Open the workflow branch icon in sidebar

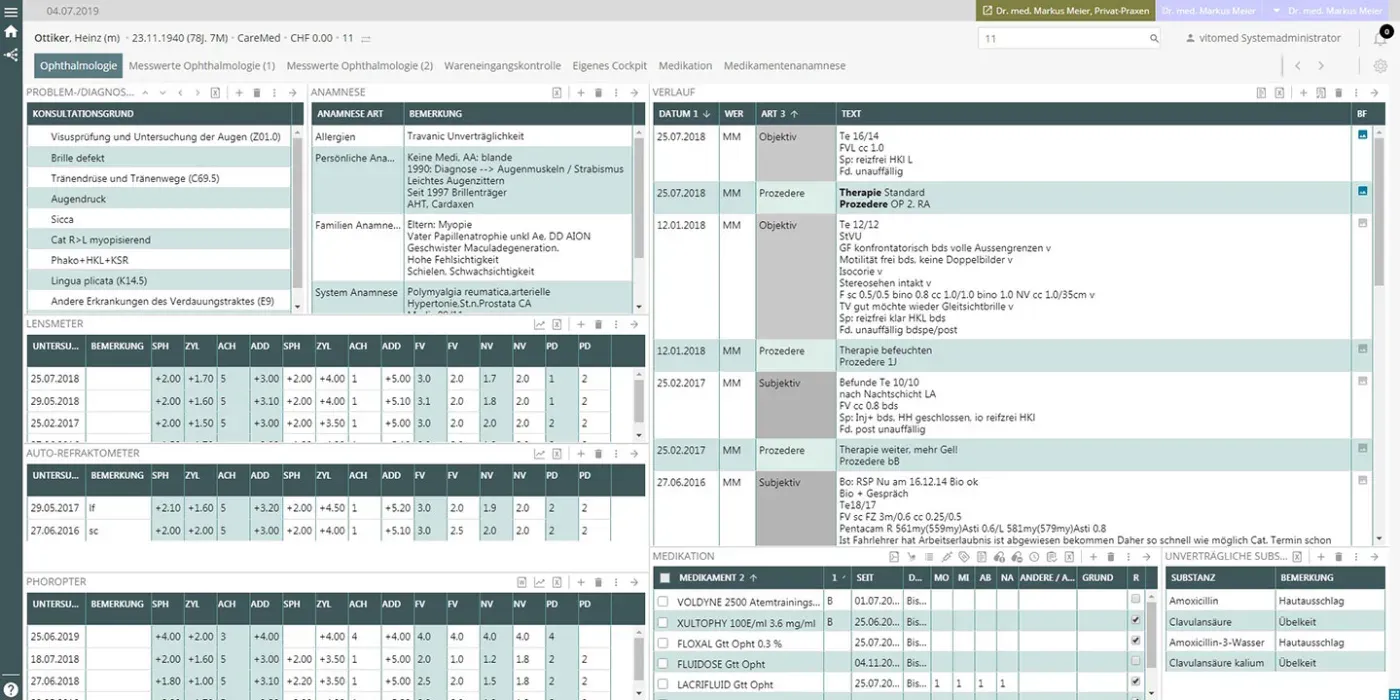pos(10,54)
